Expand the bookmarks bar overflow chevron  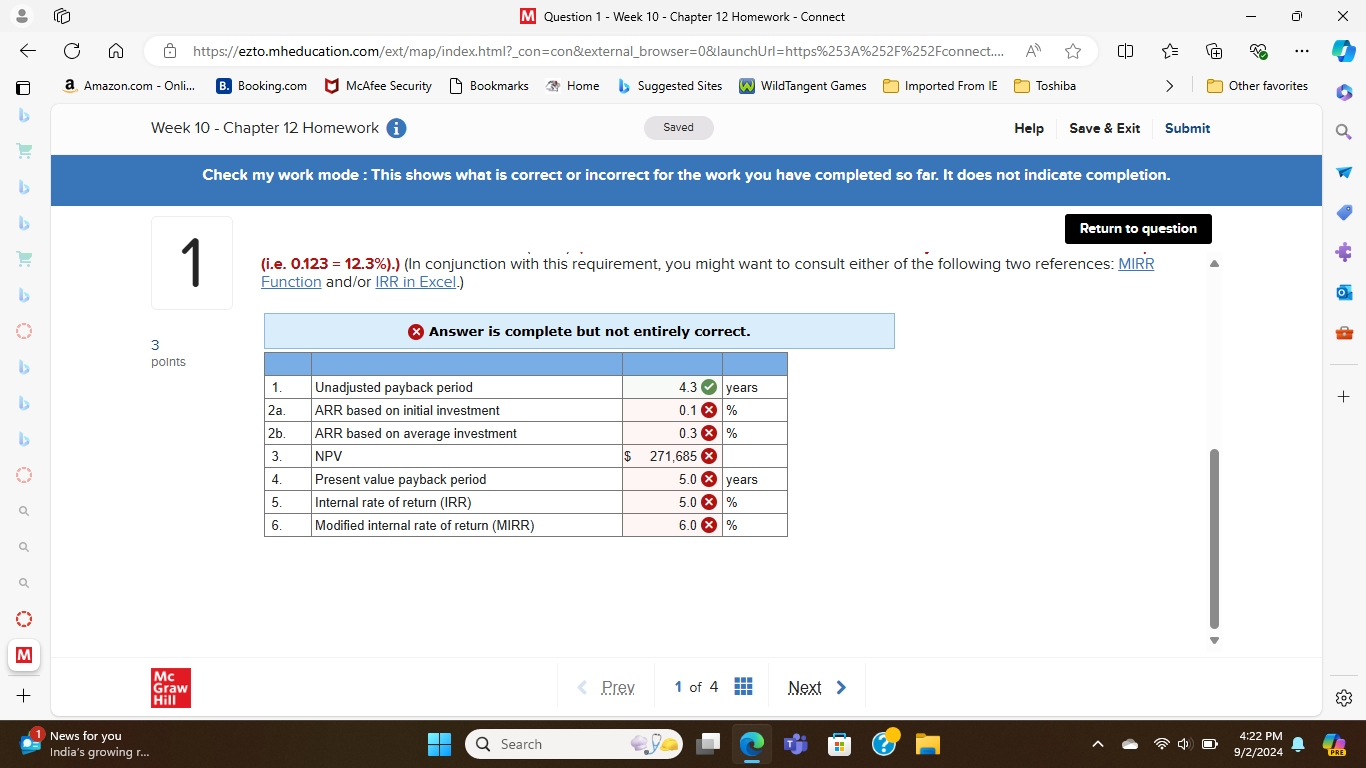[x=1170, y=86]
